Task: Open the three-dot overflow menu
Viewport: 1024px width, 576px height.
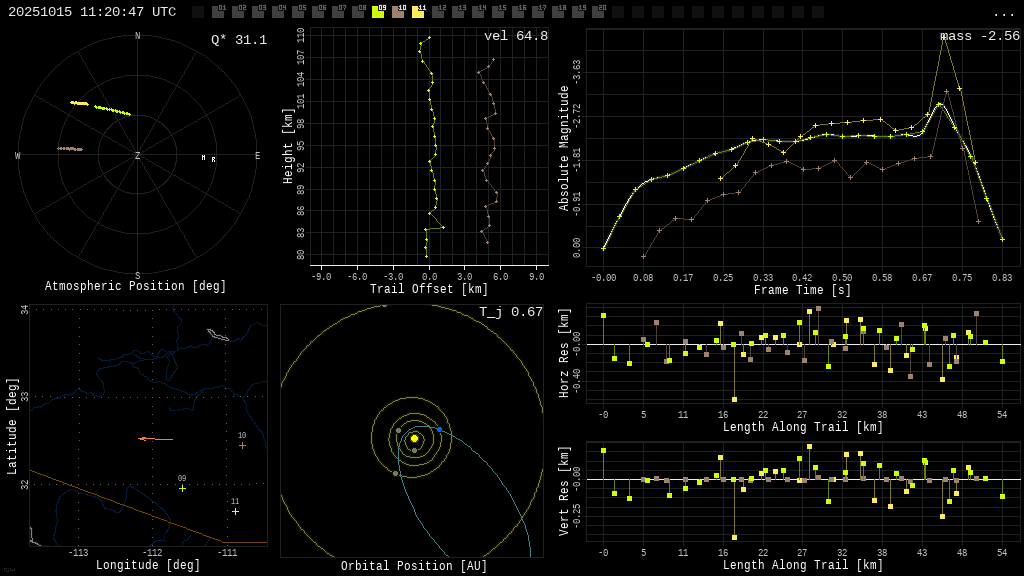Action: [1003, 13]
